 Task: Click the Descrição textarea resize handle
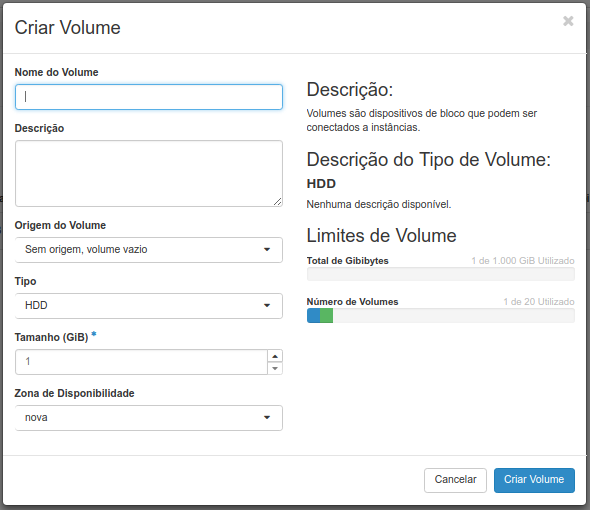(277, 202)
